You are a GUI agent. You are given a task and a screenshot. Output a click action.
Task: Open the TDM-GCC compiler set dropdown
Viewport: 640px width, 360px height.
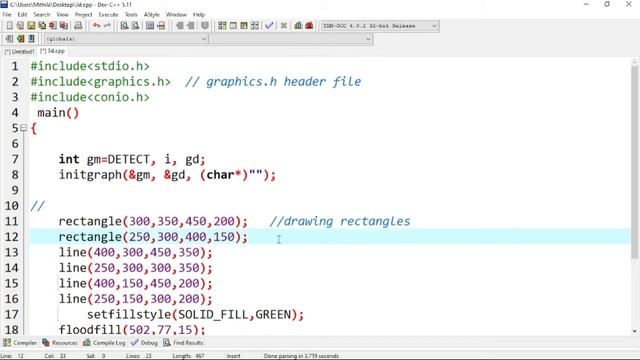(x=434, y=26)
